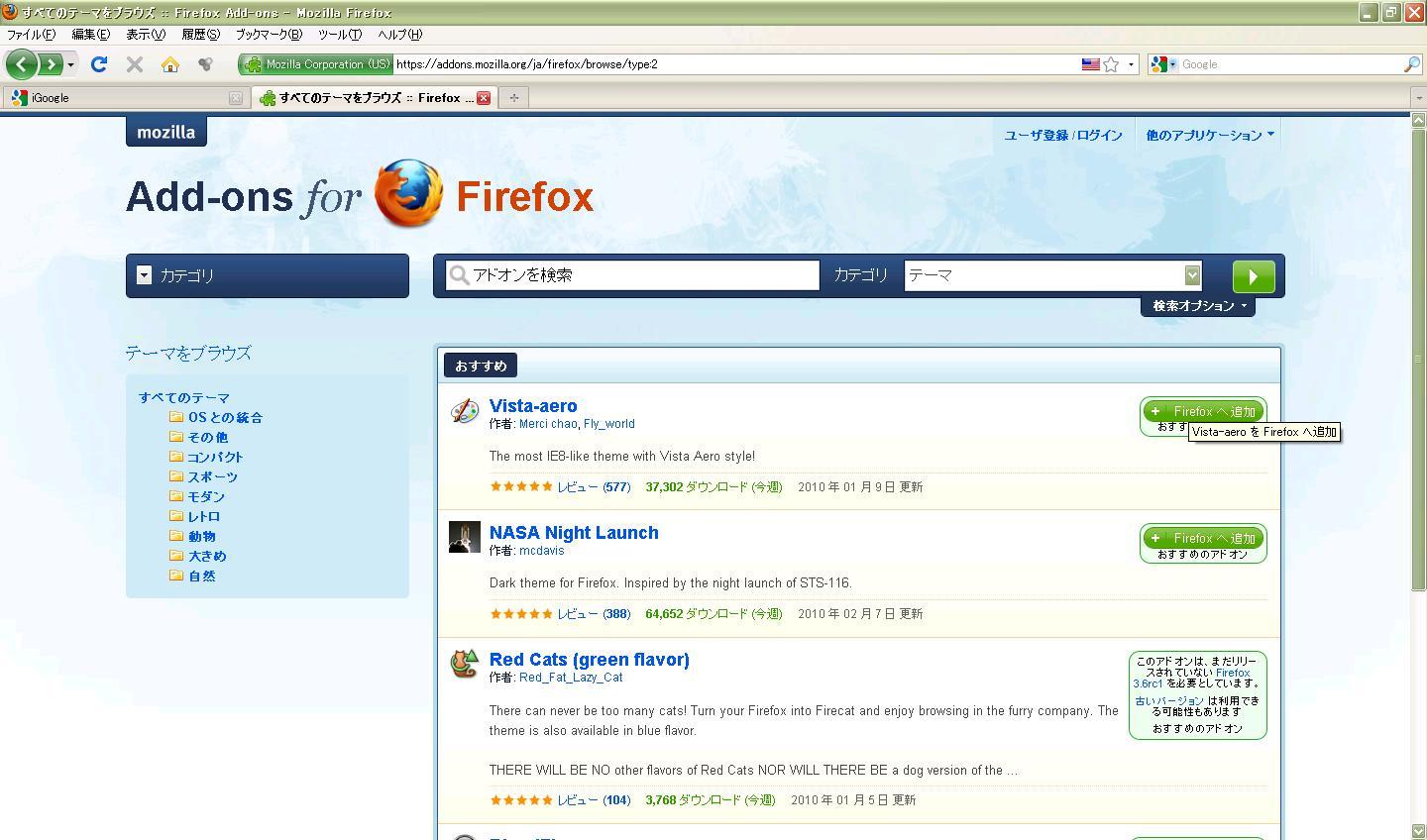Screen dimensions: 1427x840
Task: Bookmark this page with the star icon
Action: point(1111,64)
